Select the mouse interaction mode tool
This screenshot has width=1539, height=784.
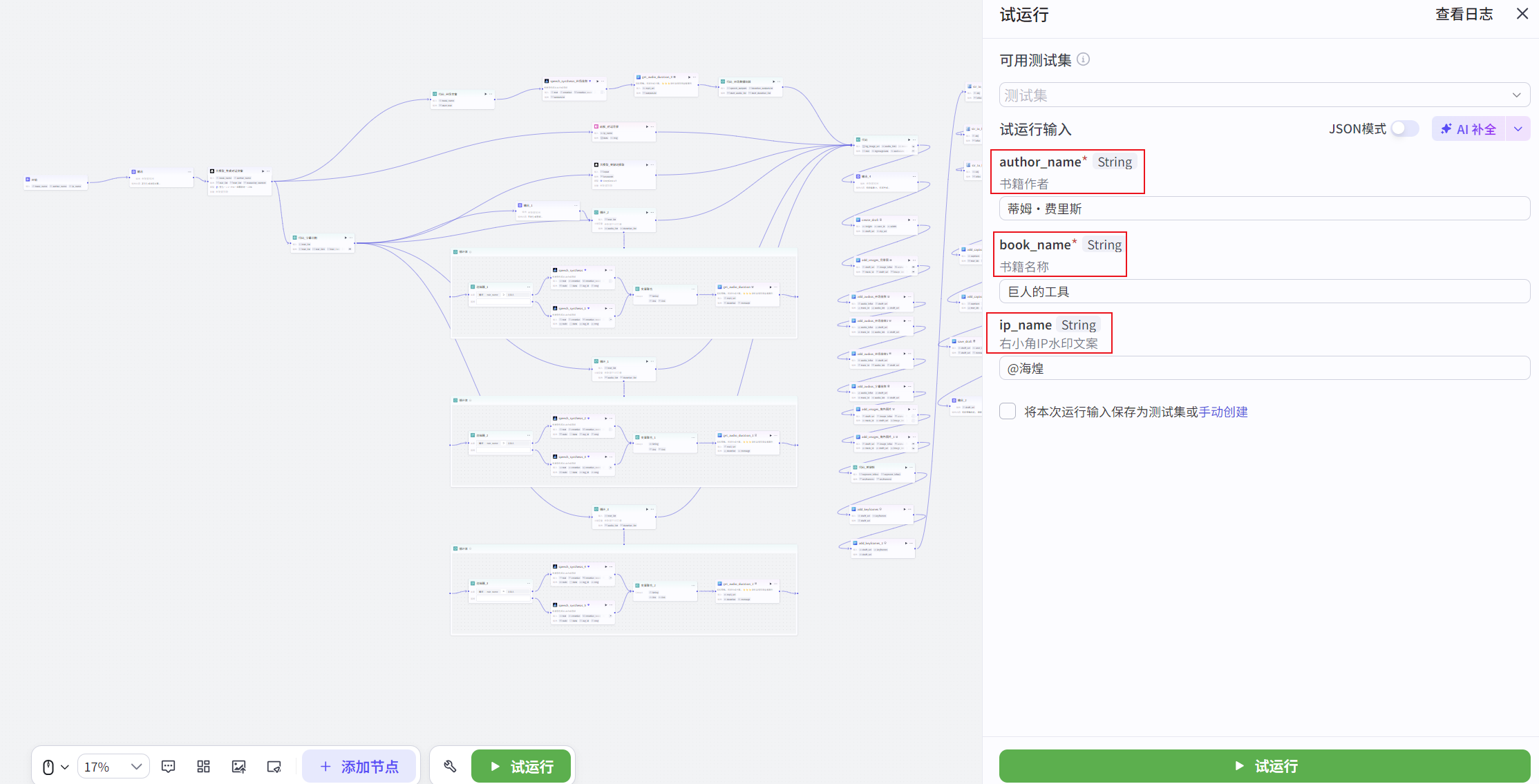[48, 766]
